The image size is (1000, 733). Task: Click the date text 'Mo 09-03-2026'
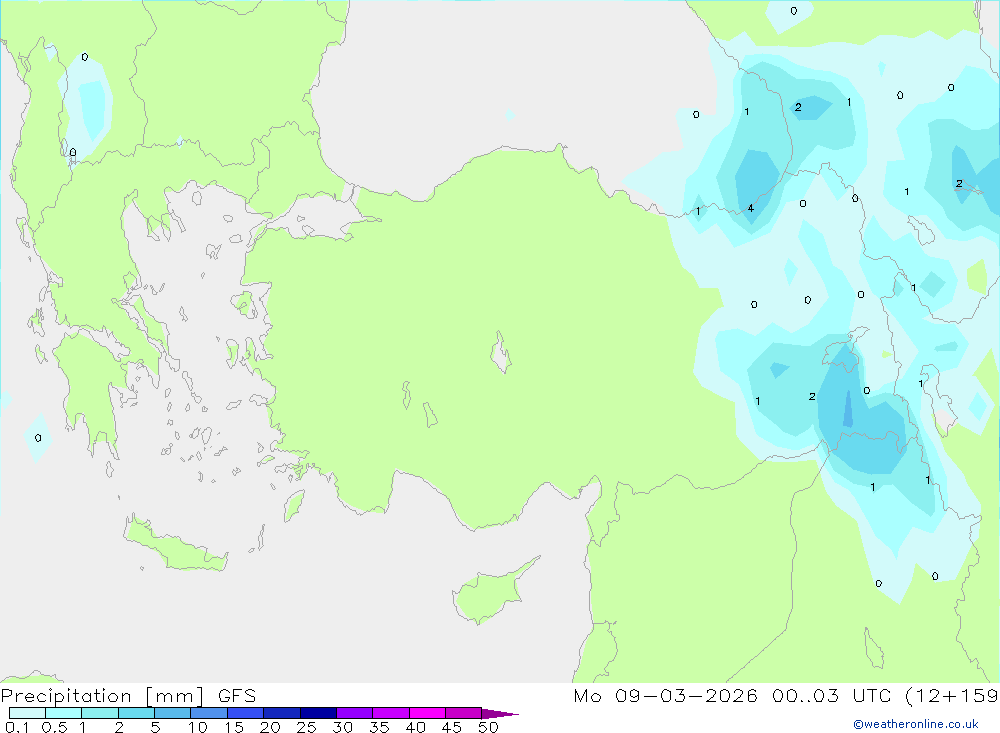tap(665, 695)
